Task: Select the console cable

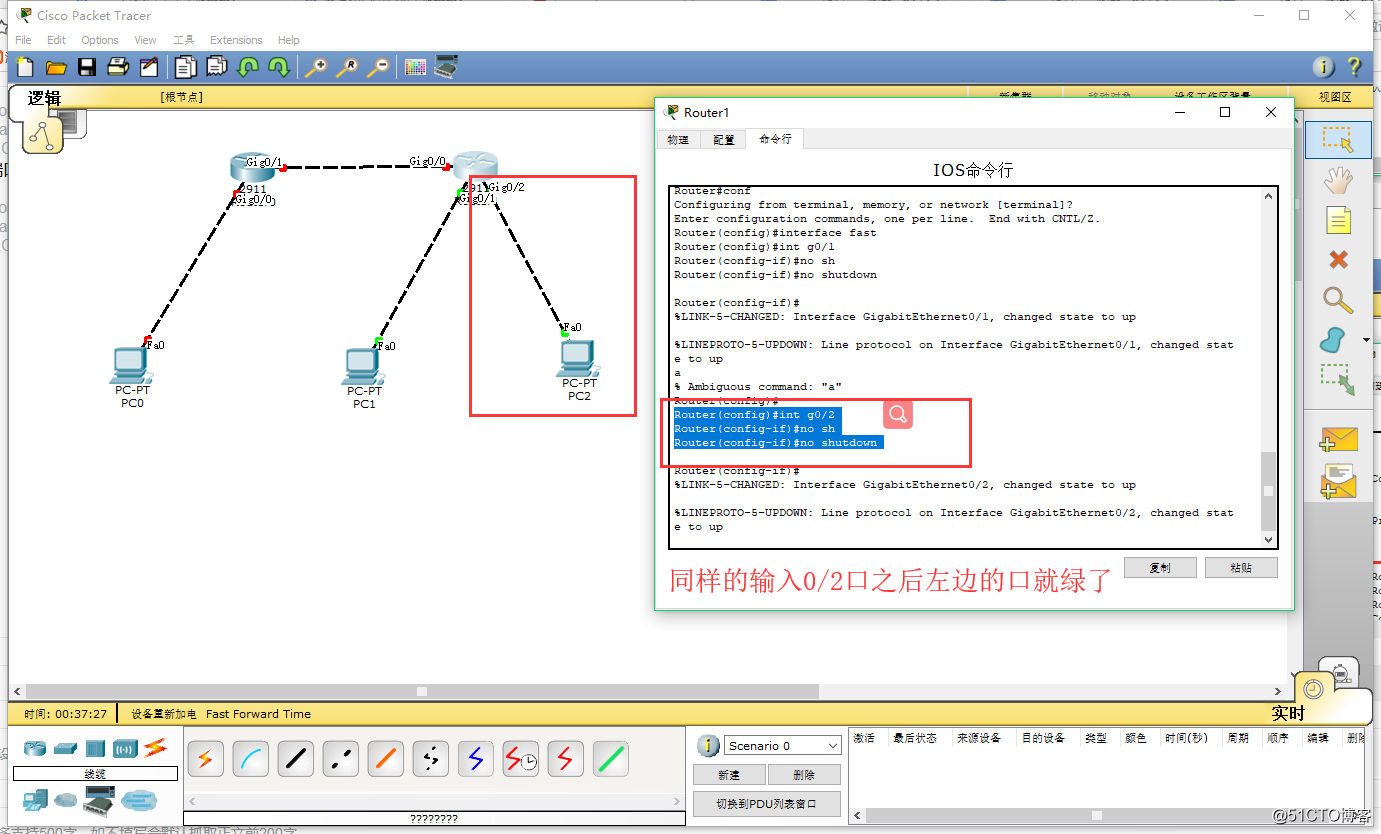Action: click(x=251, y=759)
